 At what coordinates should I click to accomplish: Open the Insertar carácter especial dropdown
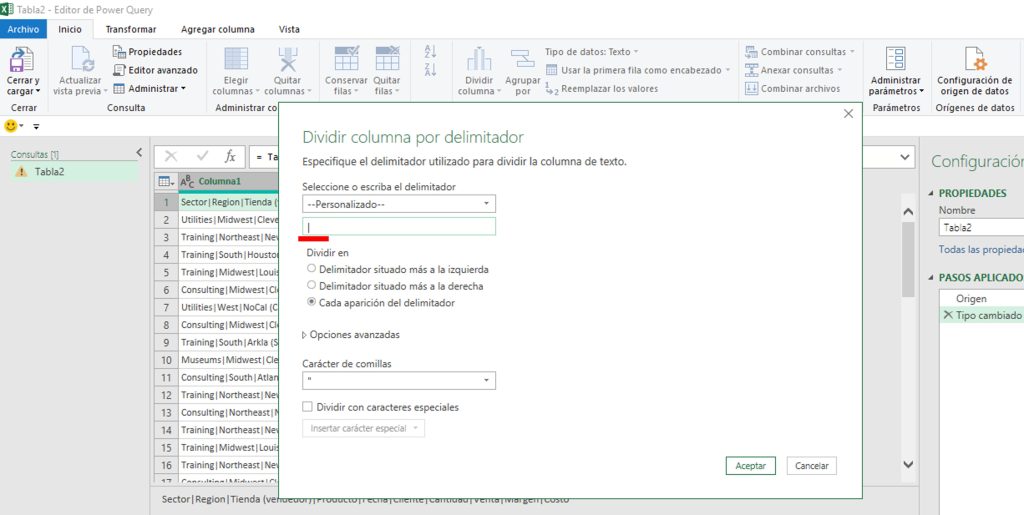pyautogui.click(x=363, y=428)
